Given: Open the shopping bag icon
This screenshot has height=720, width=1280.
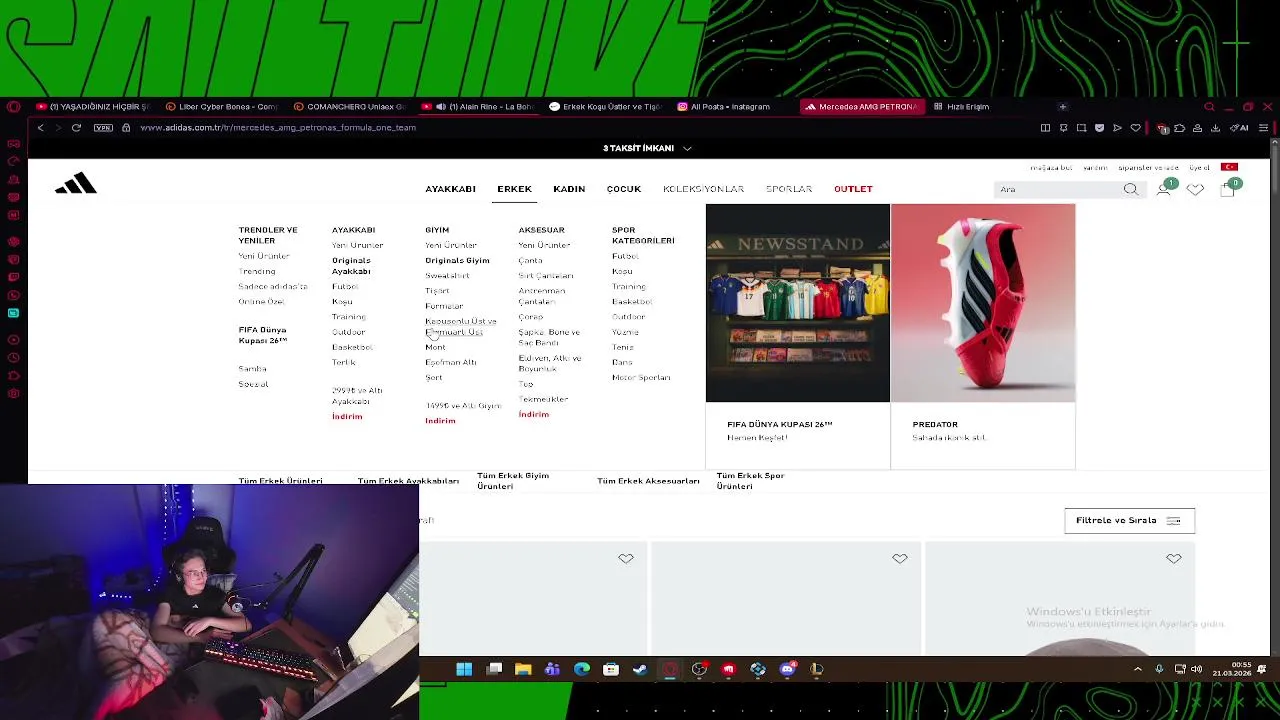Looking at the screenshot, I should click(x=1227, y=189).
